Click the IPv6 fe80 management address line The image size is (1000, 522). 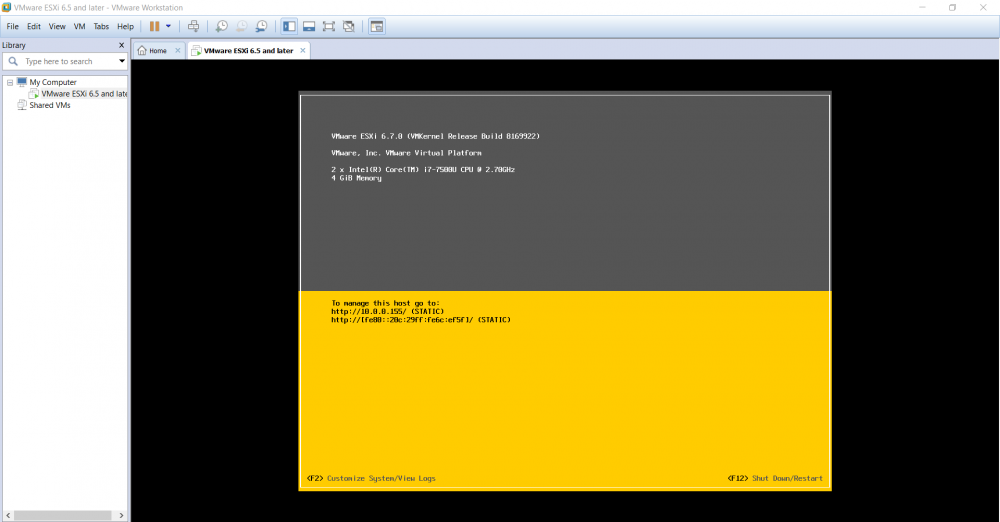(421, 320)
